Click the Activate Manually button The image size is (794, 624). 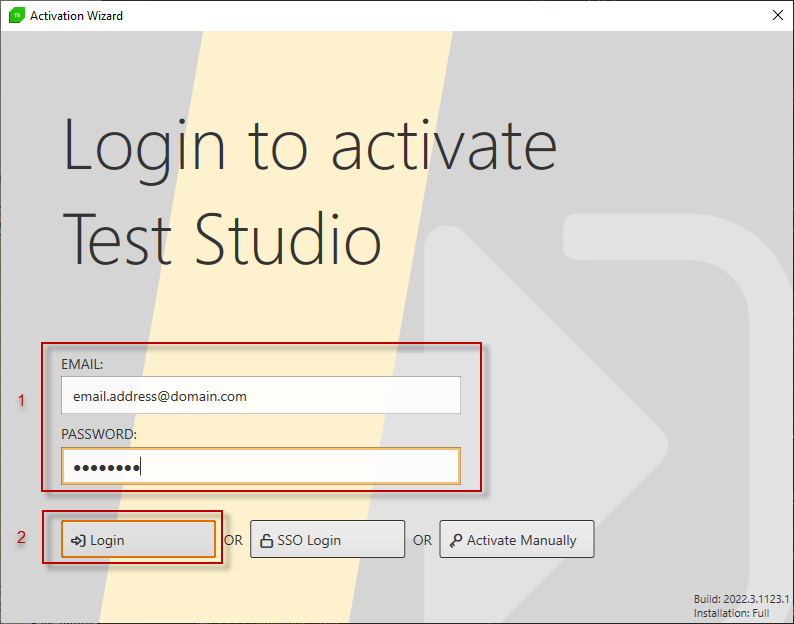(x=517, y=539)
